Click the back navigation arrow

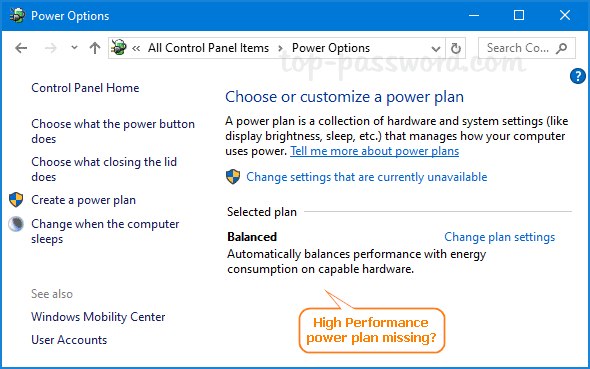click(x=21, y=48)
